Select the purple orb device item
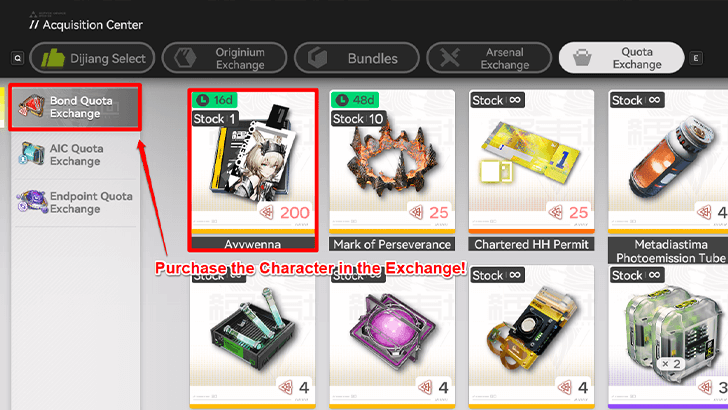 [x=392, y=339]
